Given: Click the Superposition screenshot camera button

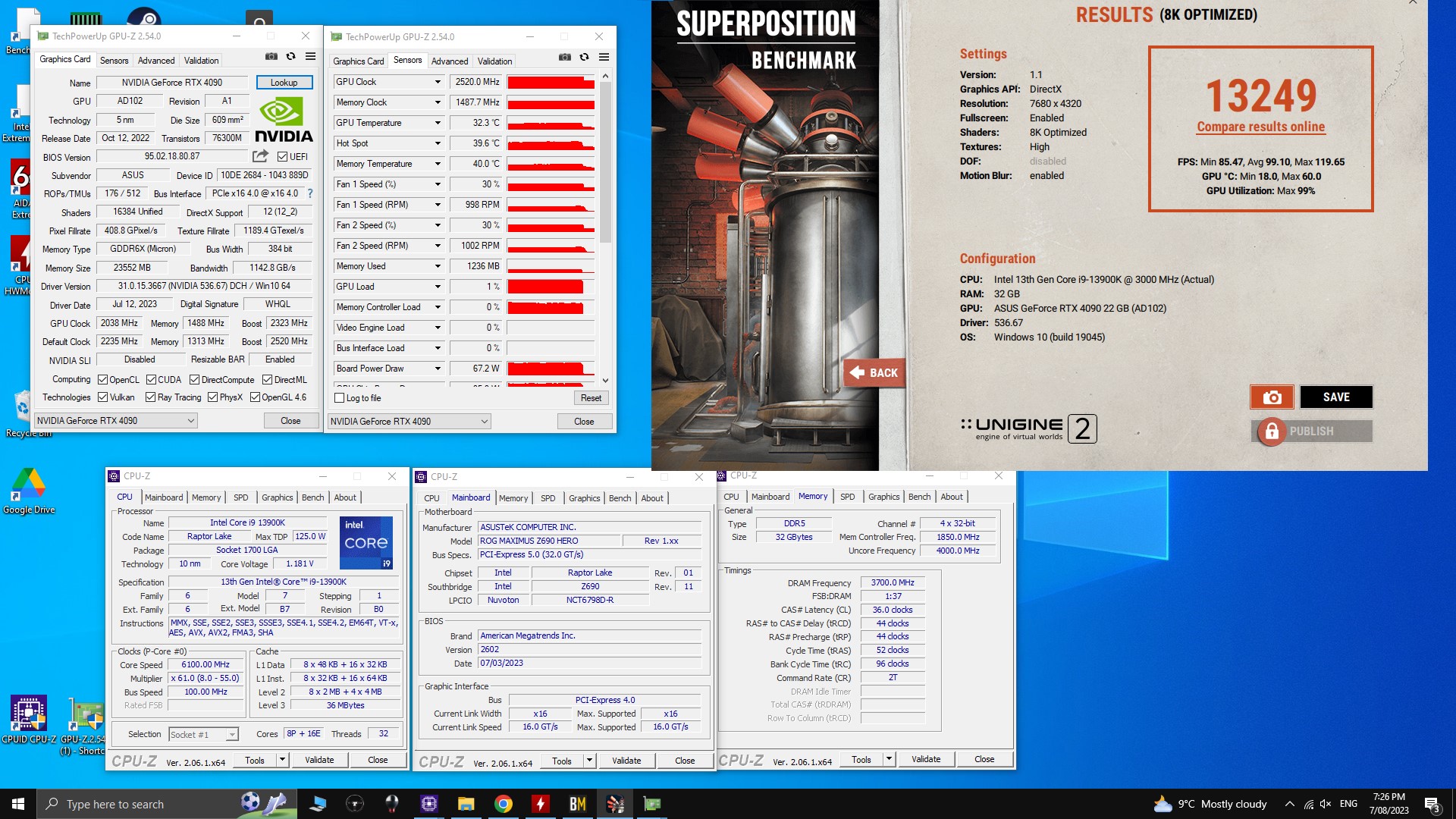Looking at the screenshot, I should [1272, 397].
